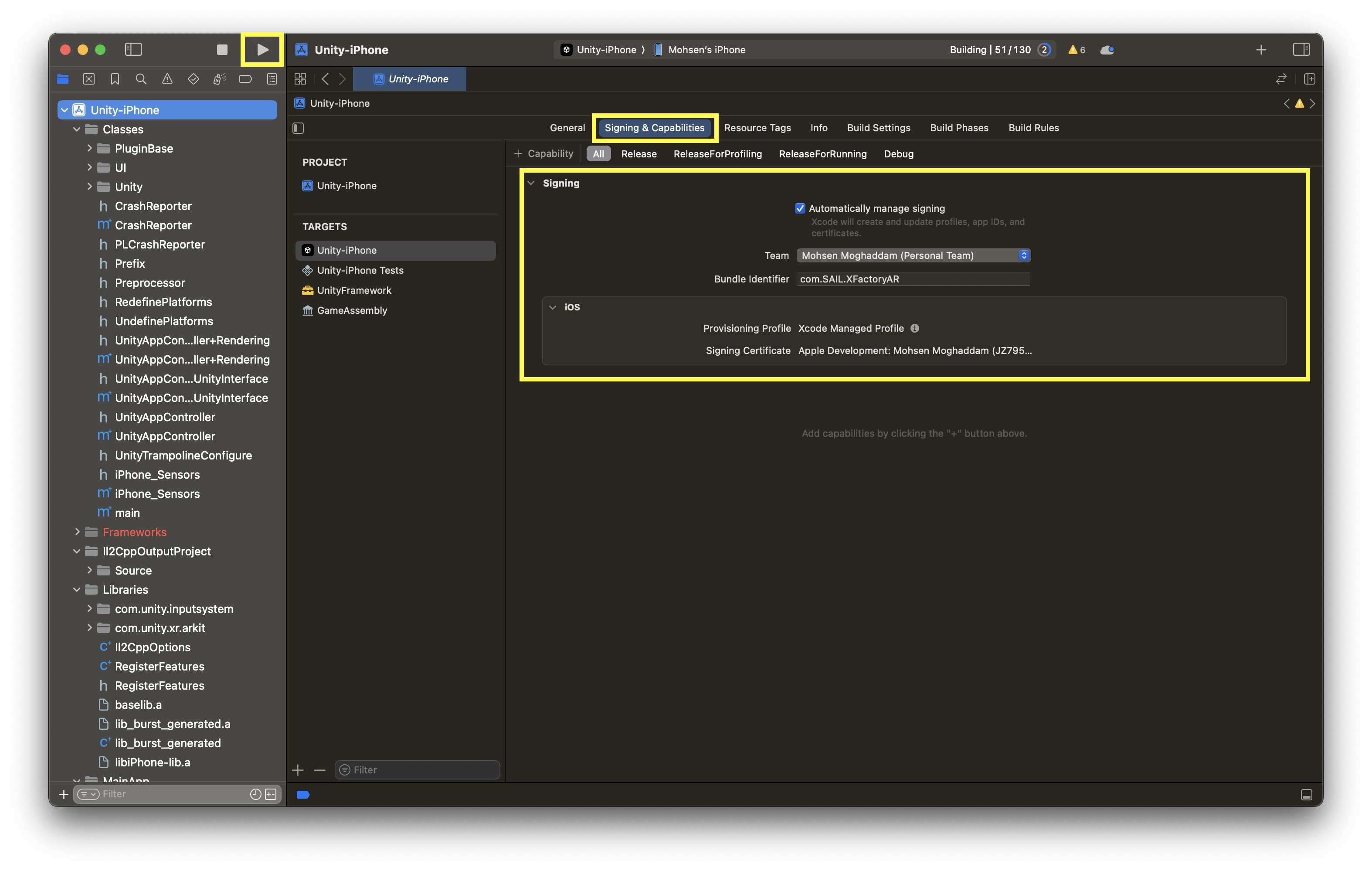
Task: Select the UnityFramework target
Action: tap(354, 291)
